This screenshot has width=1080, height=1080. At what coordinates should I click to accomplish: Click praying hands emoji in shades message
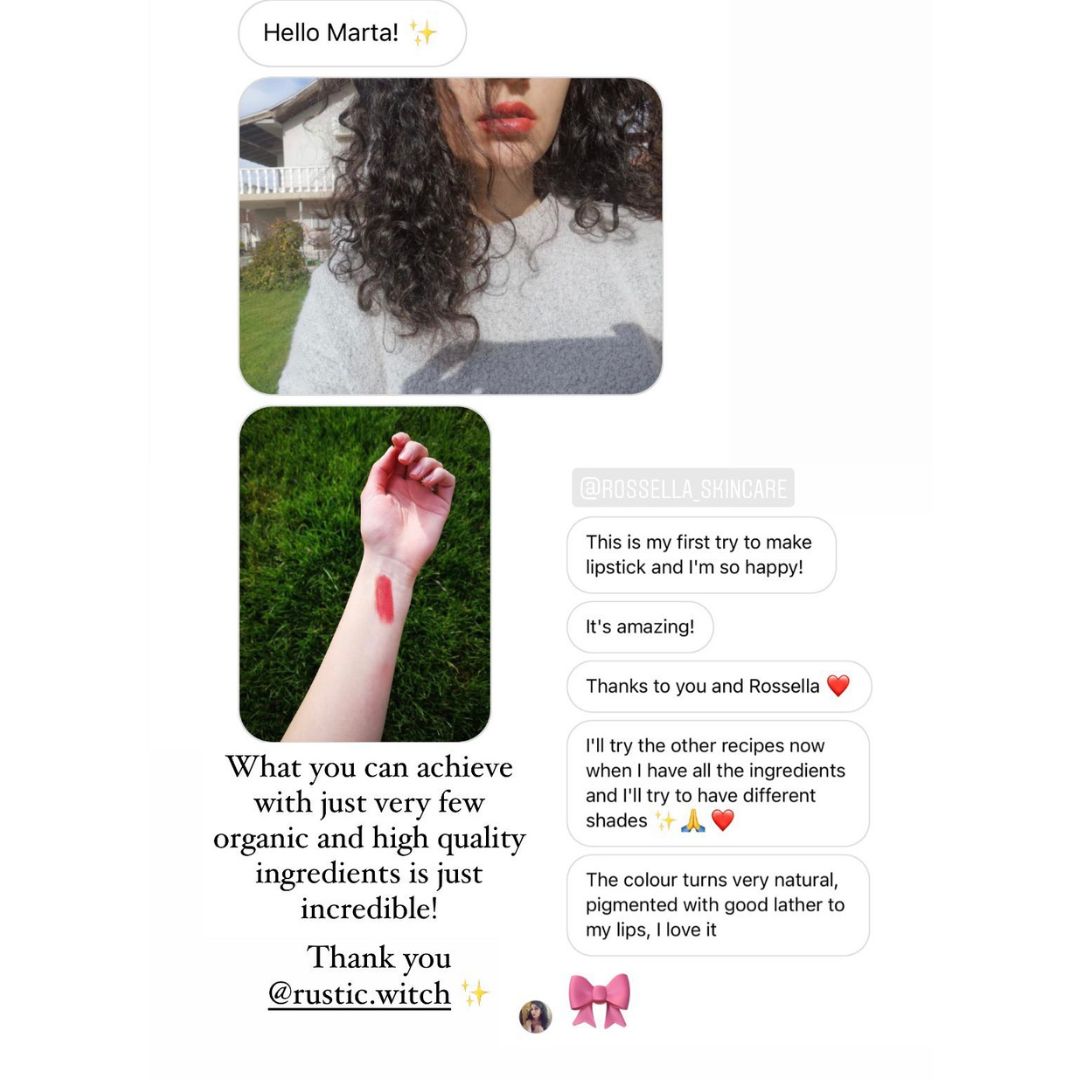pos(693,820)
